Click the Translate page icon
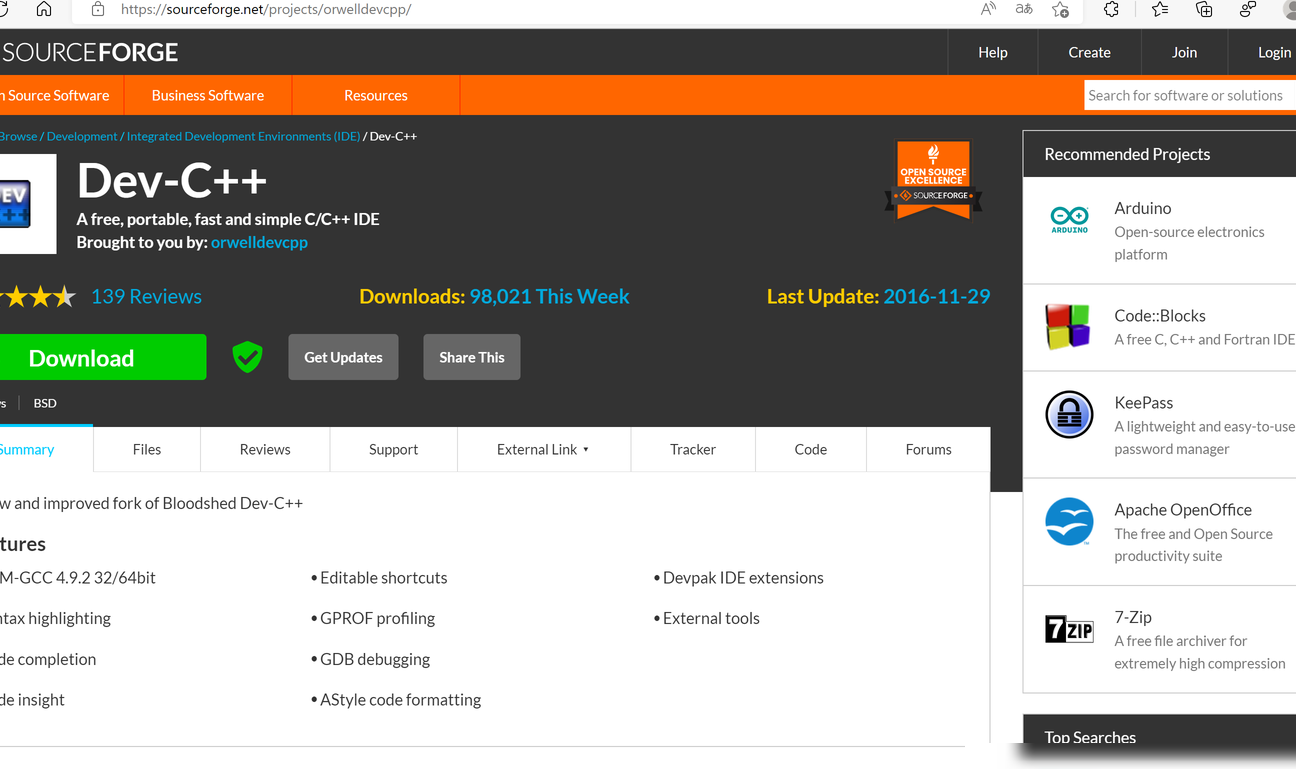The height and width of the screenshot is (769, 1296). (1024, 9)
